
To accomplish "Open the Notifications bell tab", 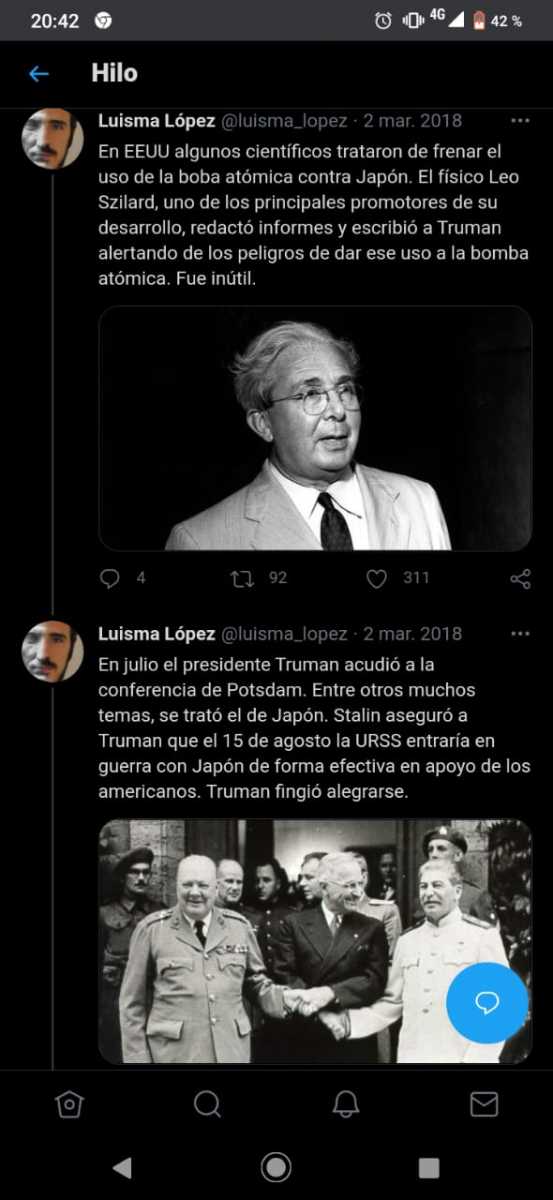I will pyautogui.click(x=346, y=1104).
